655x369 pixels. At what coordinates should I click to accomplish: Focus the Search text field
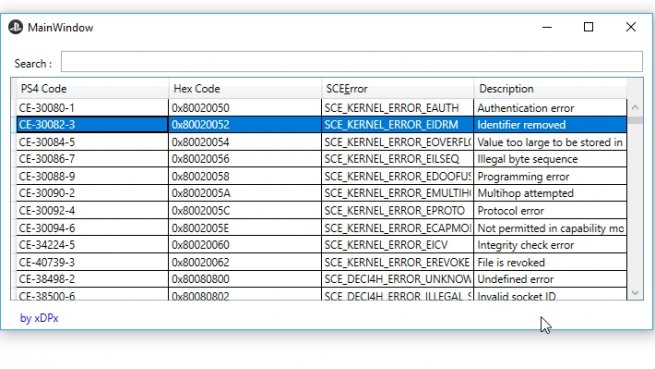[351, 61]
